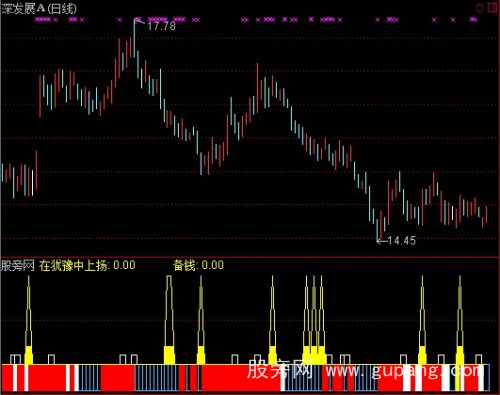Select the 在犹豫中上扬 indicator label
The width and height of the screenshot is (500, 395).
click(x=73, y=266)
